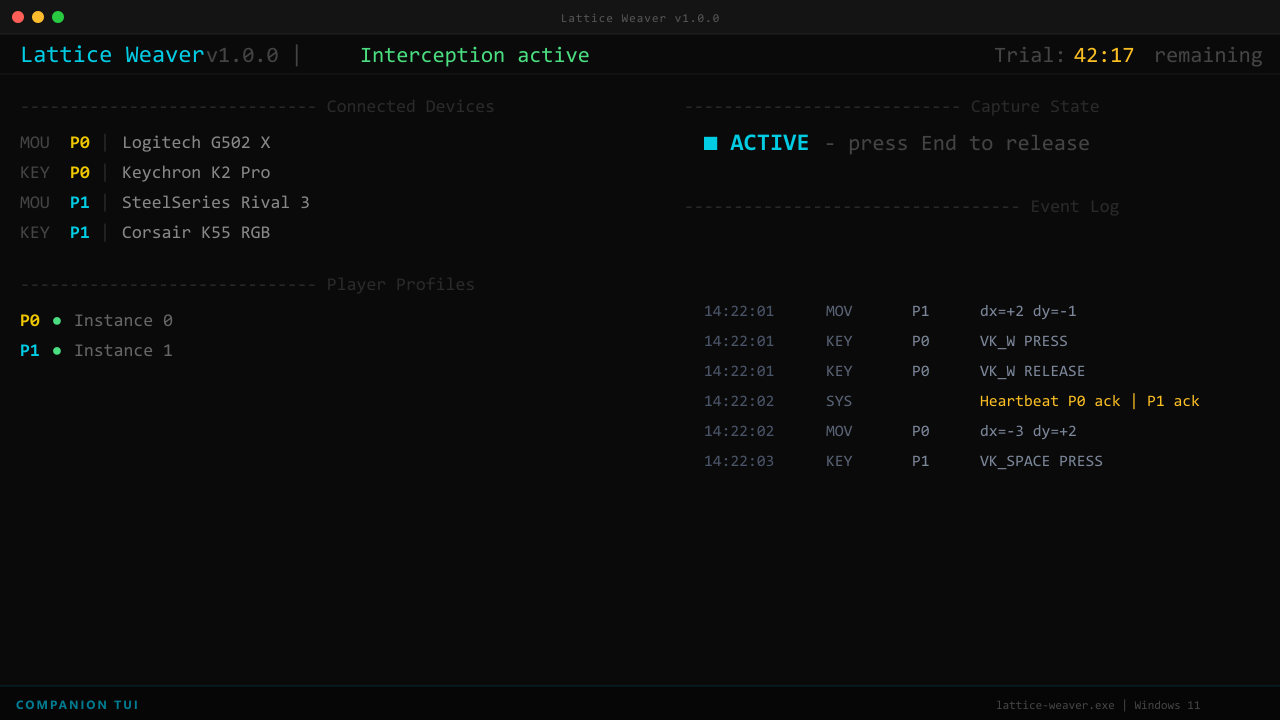Image resolution: width=1280 pixels, height=720 pixels.
Task: Click the P1 tag on the VK_SPACE PRESS row
Action: point(921,461)
